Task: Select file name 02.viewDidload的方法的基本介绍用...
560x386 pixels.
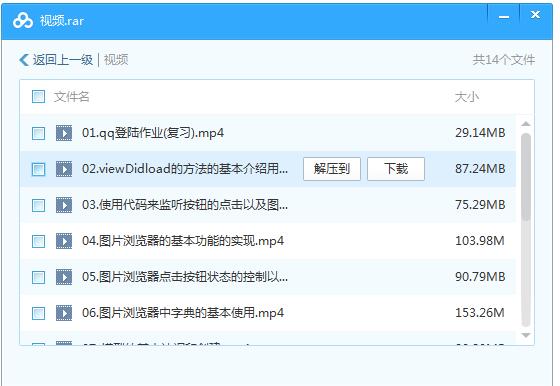Action: [x=185, y=169]
